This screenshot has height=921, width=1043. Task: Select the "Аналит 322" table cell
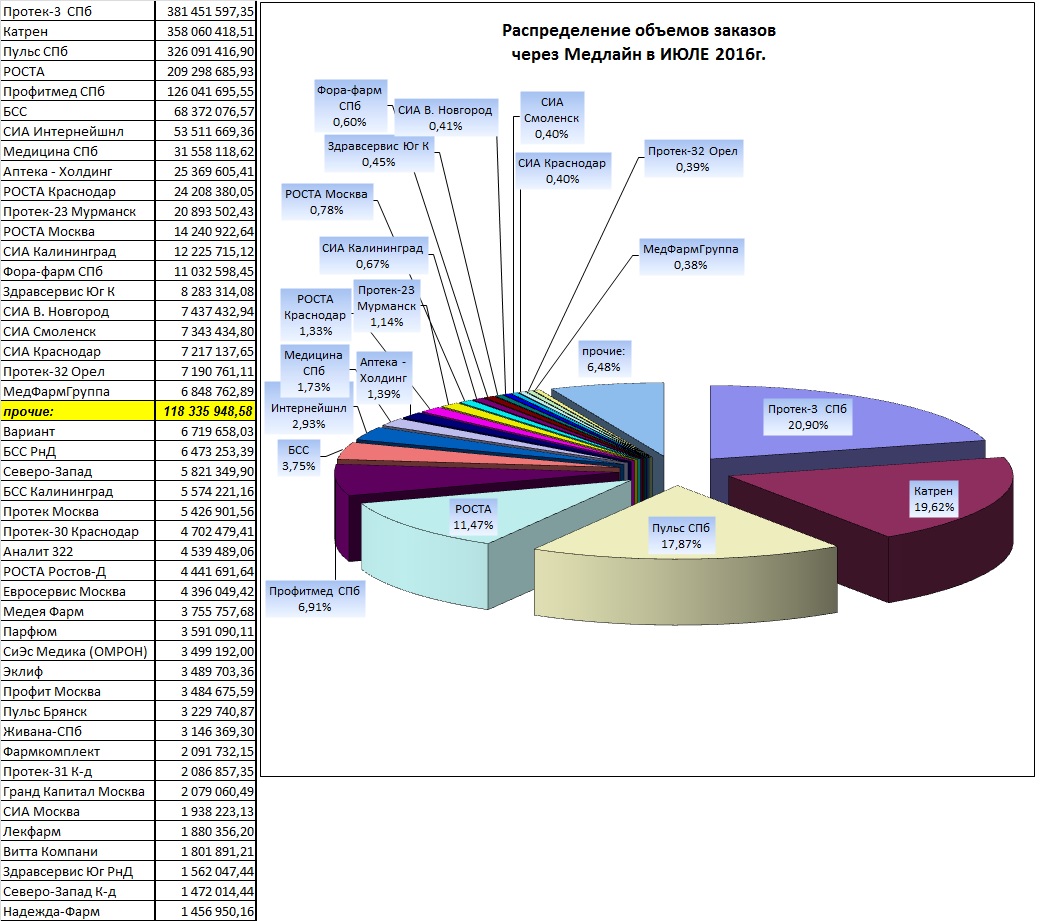coord(78,551)
